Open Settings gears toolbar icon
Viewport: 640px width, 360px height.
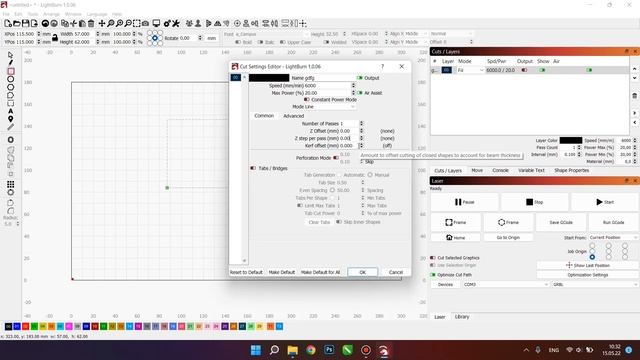pyautogui.click(x=167, y=24)
